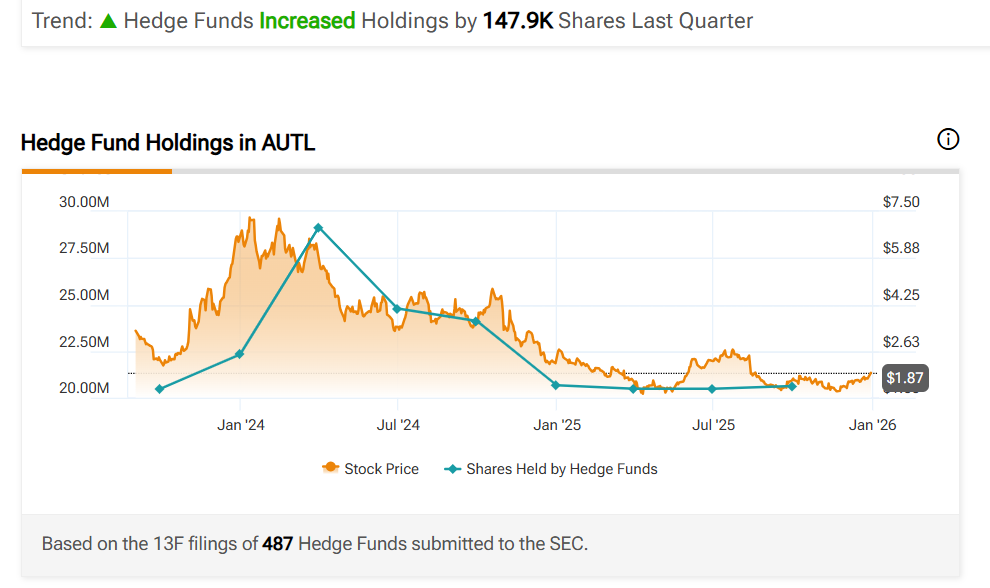The height and width of the screenshot is (588, 990).
Task: Click the rightmost teal holdings data point
Action: (792, 386)
